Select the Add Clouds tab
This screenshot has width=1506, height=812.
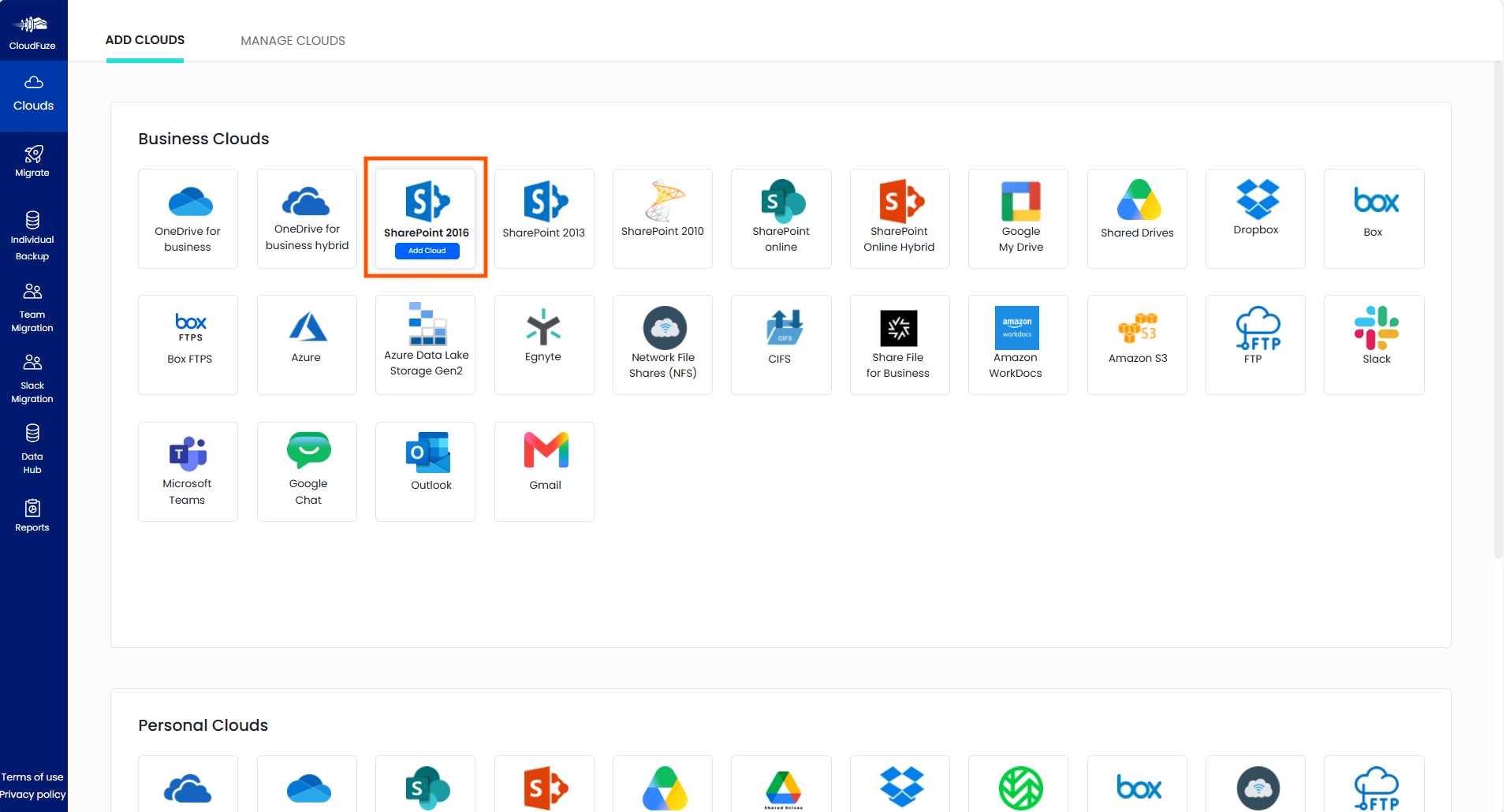tap(145, 40)
